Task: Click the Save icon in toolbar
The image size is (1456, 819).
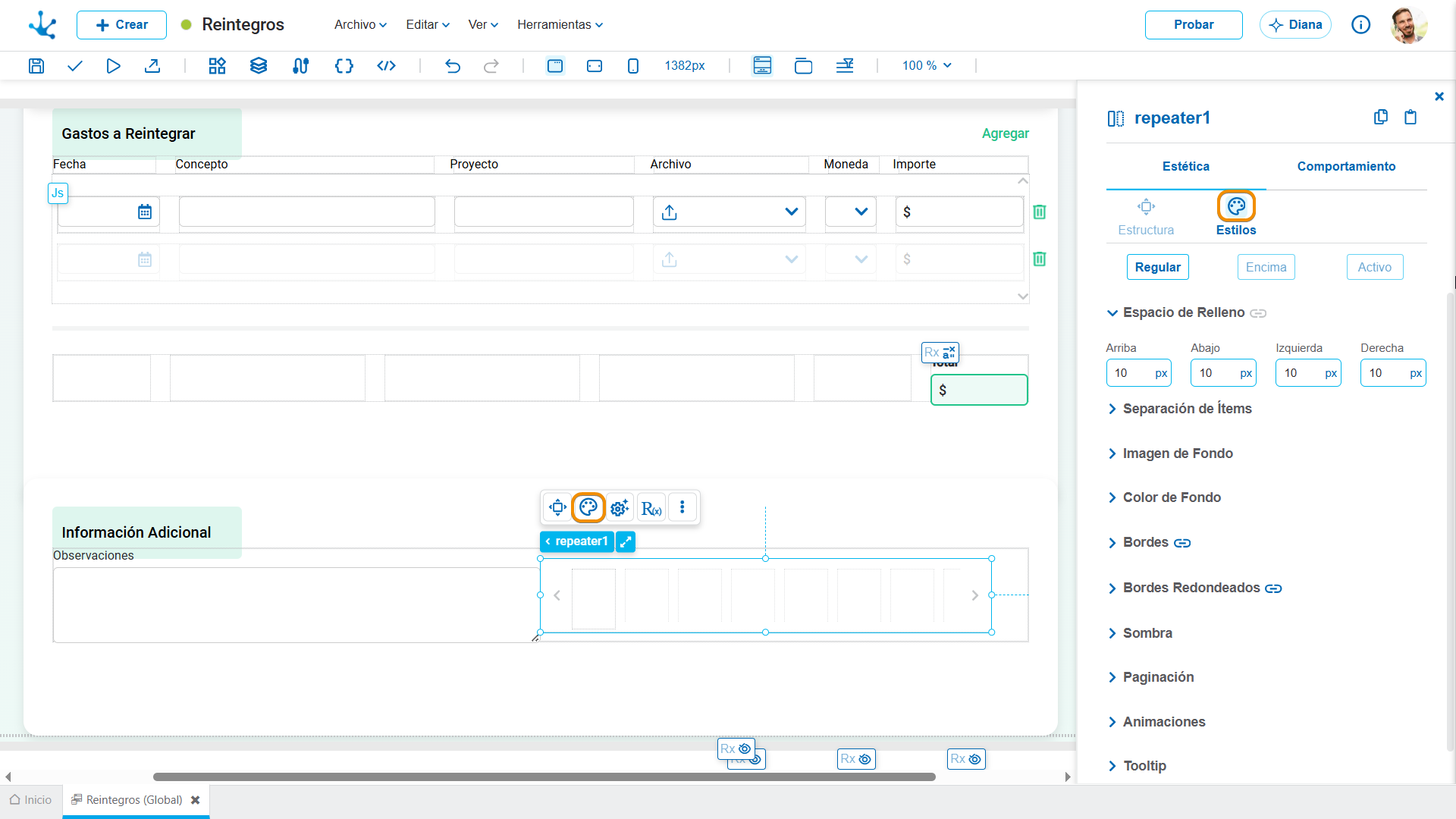Action: (36, 66)
